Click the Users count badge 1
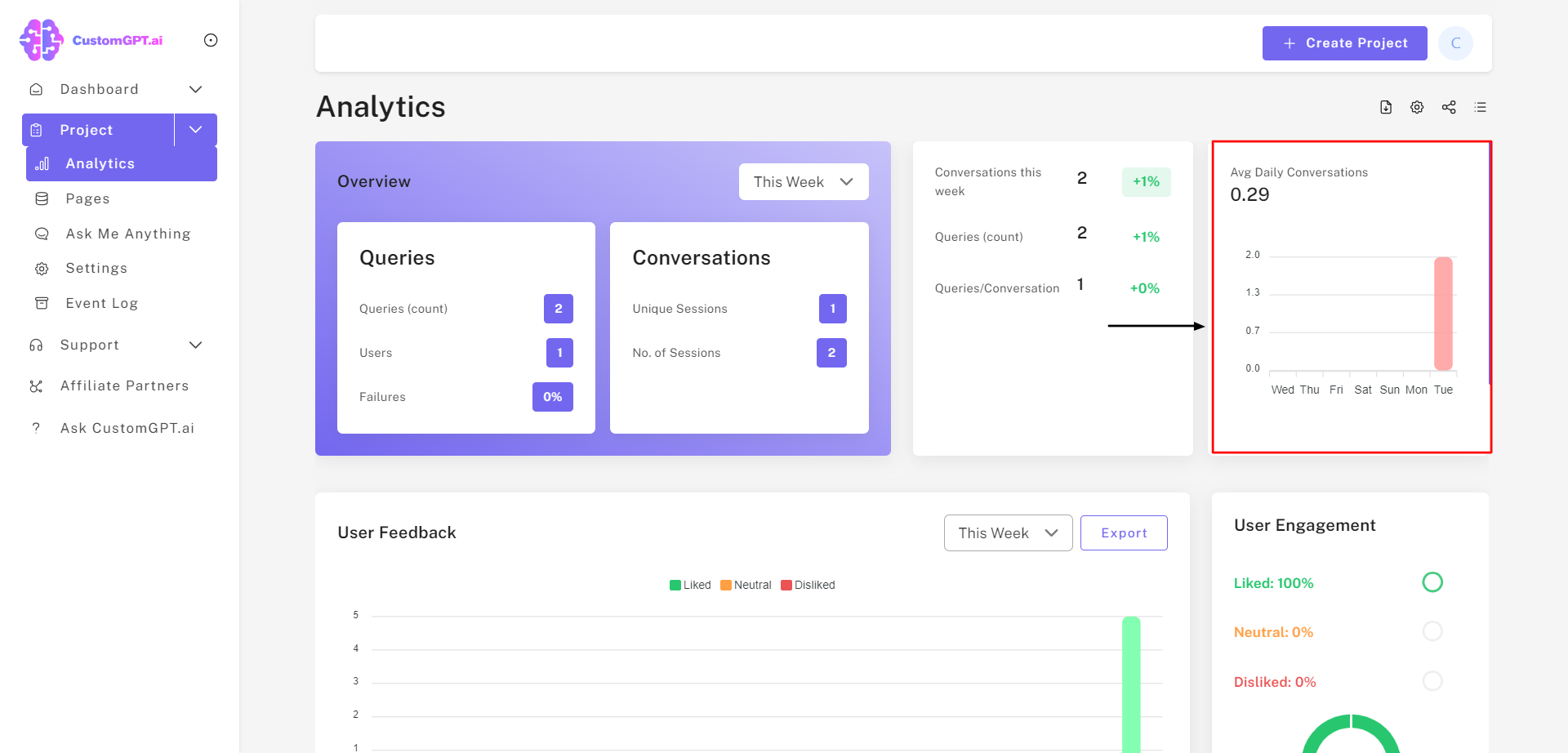Viewport: 1568px width, 753px height. (559, 353)
